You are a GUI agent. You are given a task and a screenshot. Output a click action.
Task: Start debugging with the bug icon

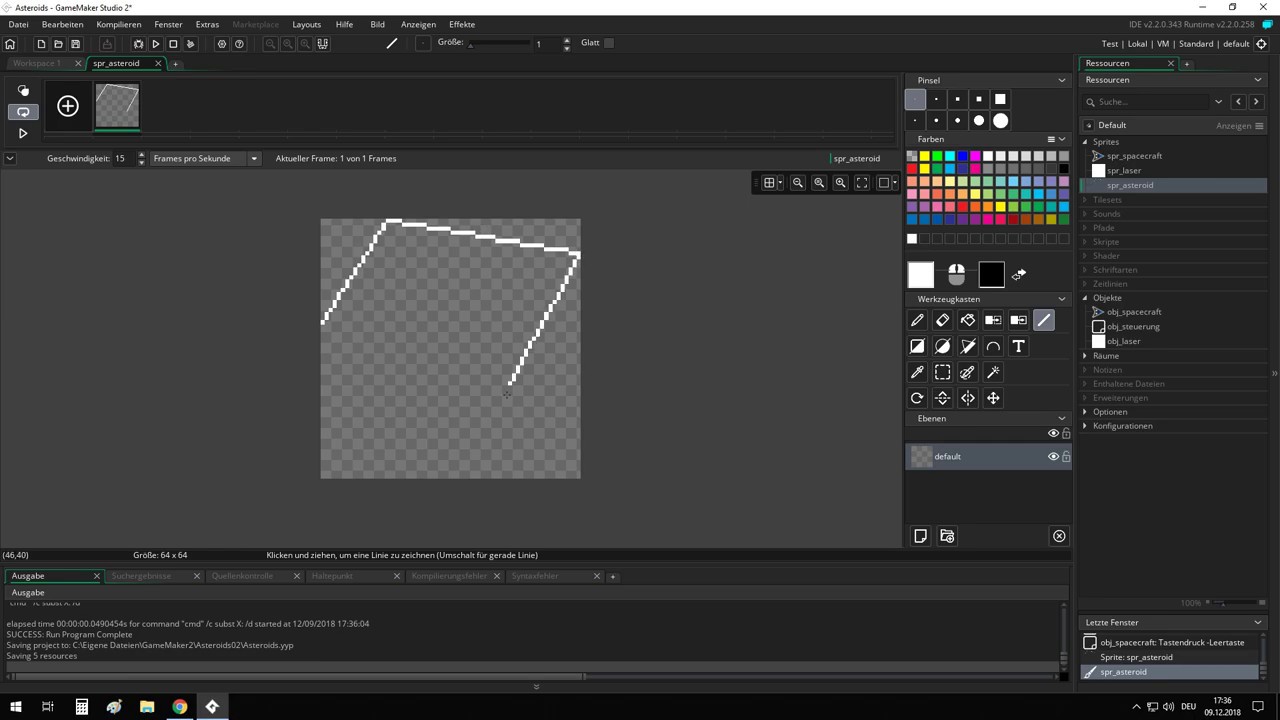pyautogui.click(x=138, y=44)
